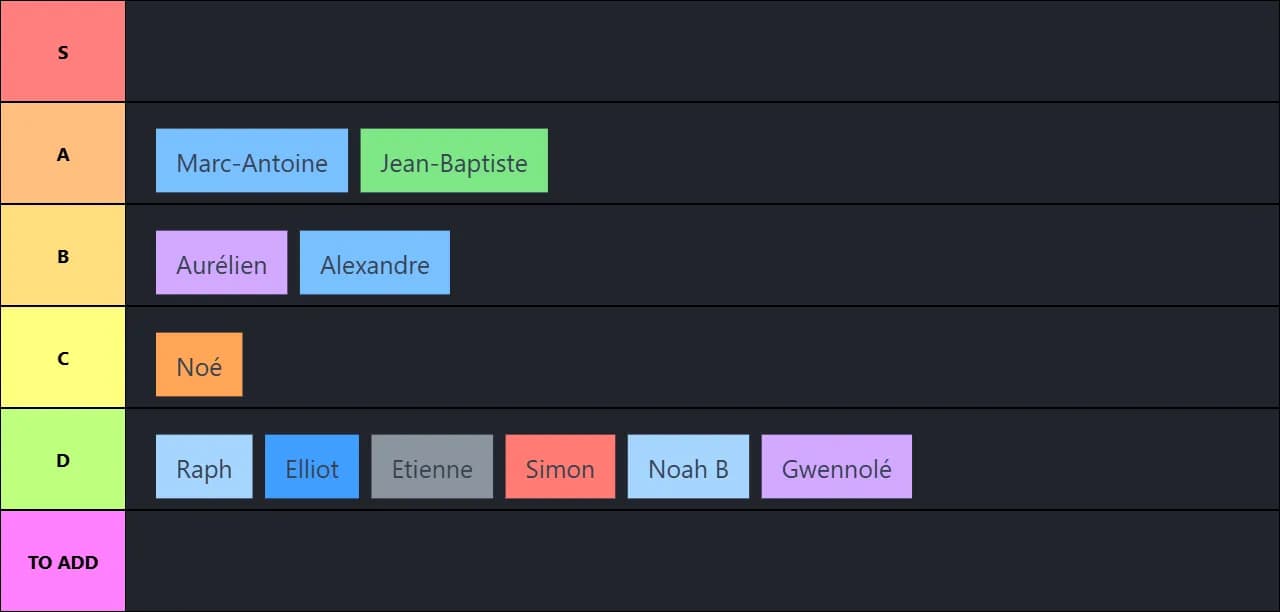Click the pink TO ADD label
The image size is (1280, 612).
tap(63, 561)
